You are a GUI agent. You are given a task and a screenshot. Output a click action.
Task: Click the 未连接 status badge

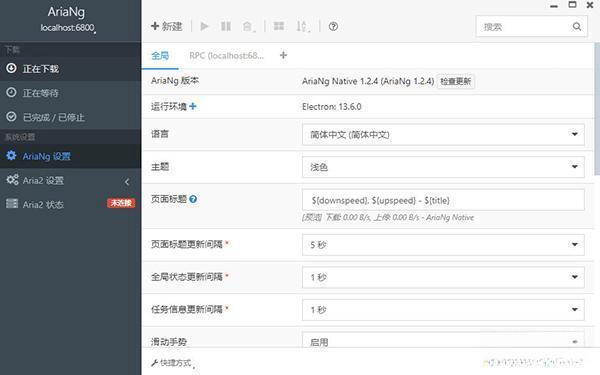click(121, 203)
